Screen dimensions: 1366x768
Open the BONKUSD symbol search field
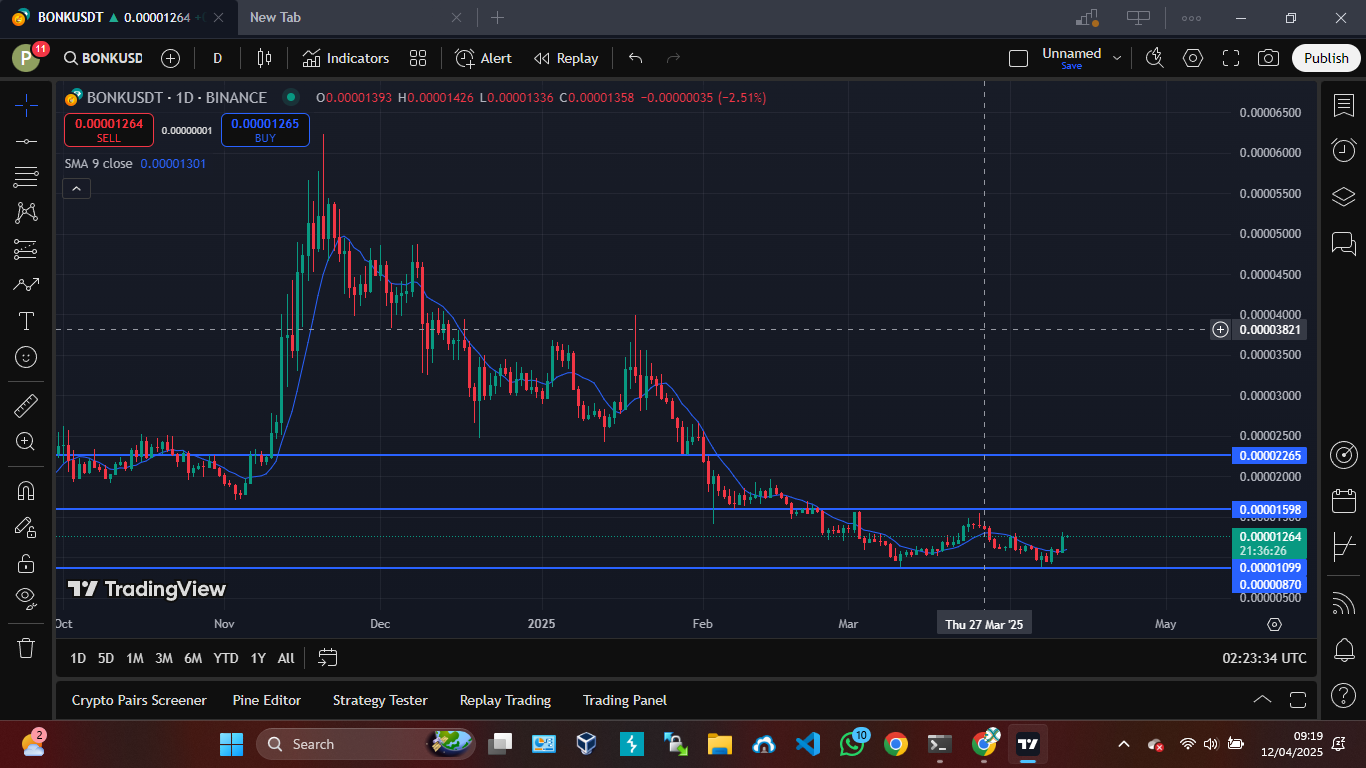click(x=103, y=58)
